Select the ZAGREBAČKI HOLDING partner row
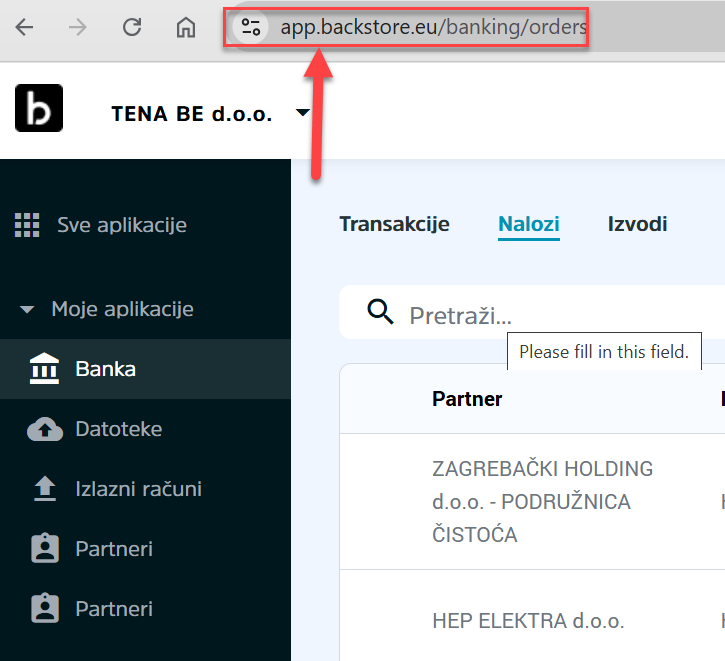The width and height of the screenshot is (725, 661). pyautogui.click(x=542, y=501)
